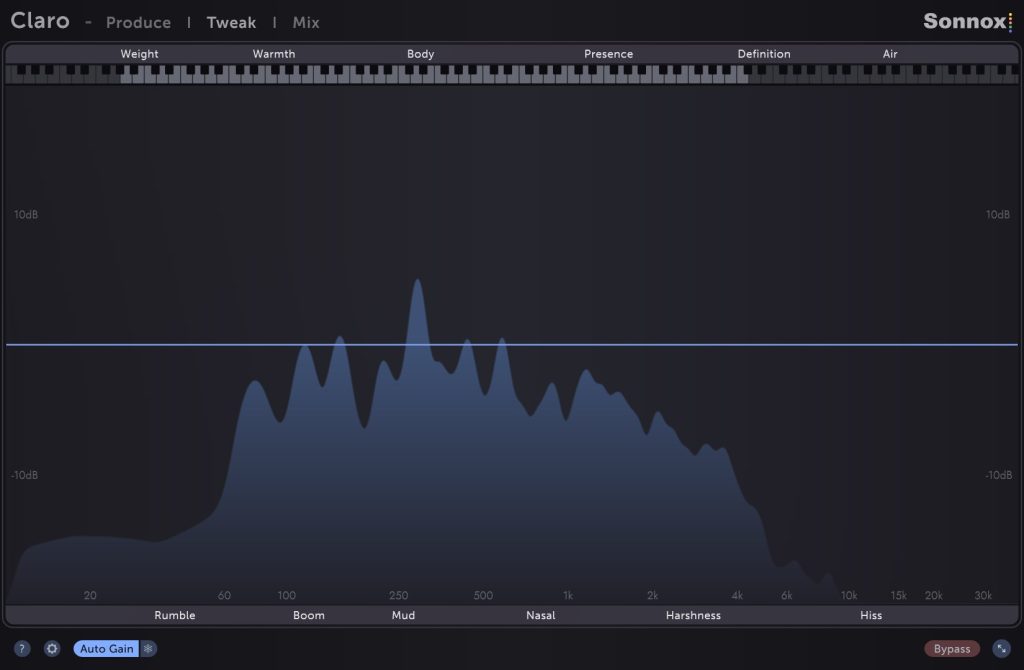Click the Air band label
The image size is (1024, 670).
[x=889, y=54]
